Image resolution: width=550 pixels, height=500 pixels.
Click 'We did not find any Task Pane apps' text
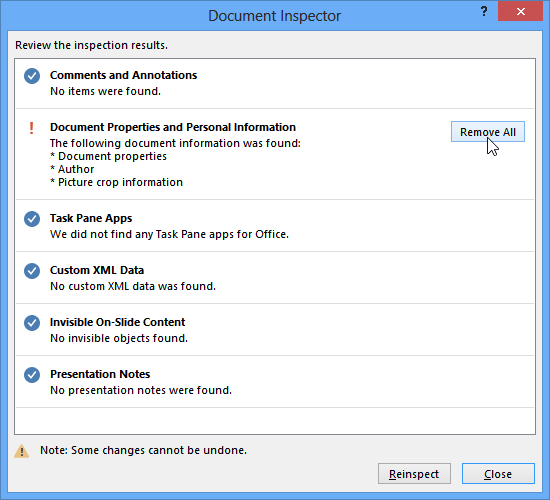169,234
